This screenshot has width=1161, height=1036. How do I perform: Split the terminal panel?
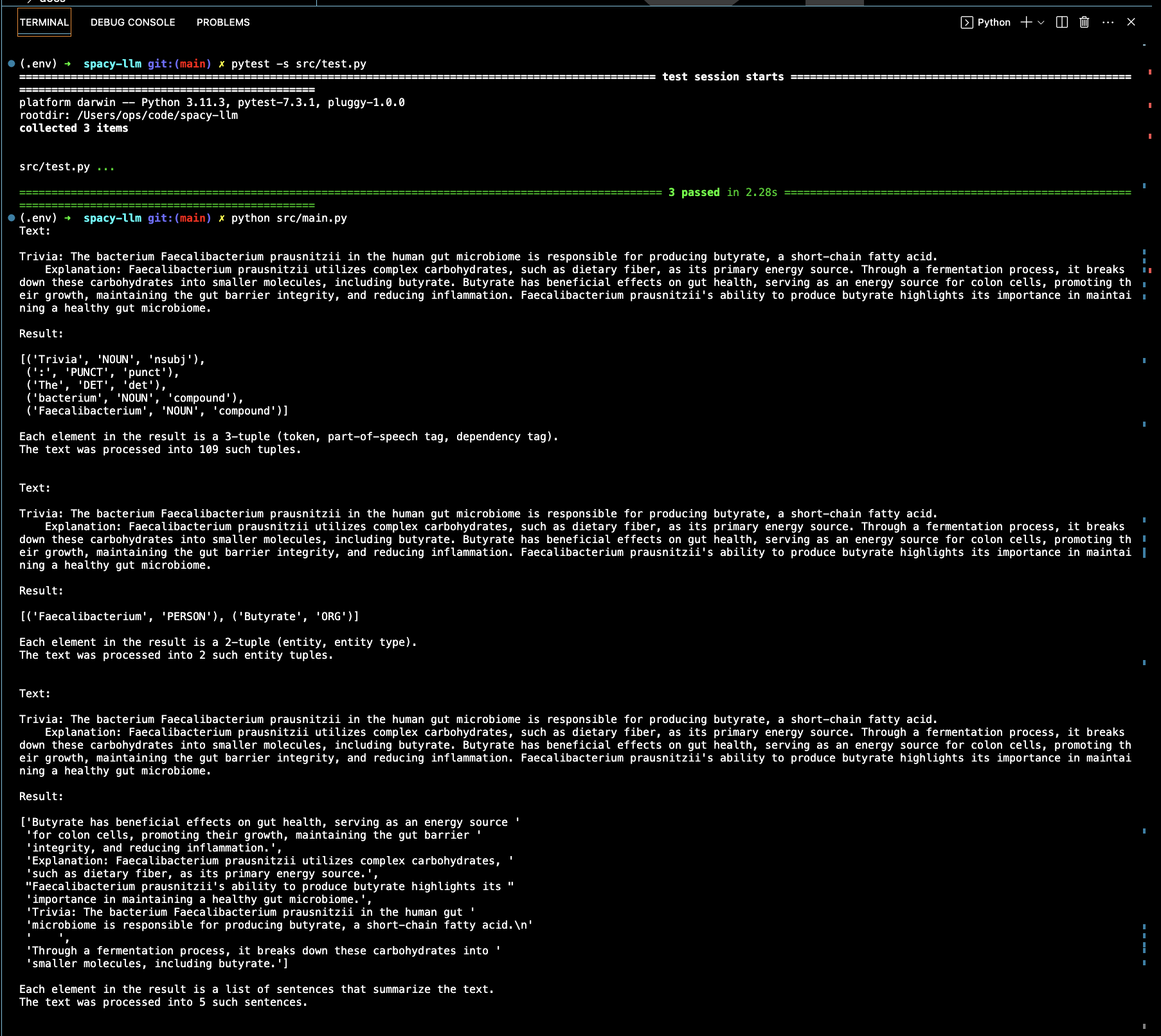[x=1062, y=22]
